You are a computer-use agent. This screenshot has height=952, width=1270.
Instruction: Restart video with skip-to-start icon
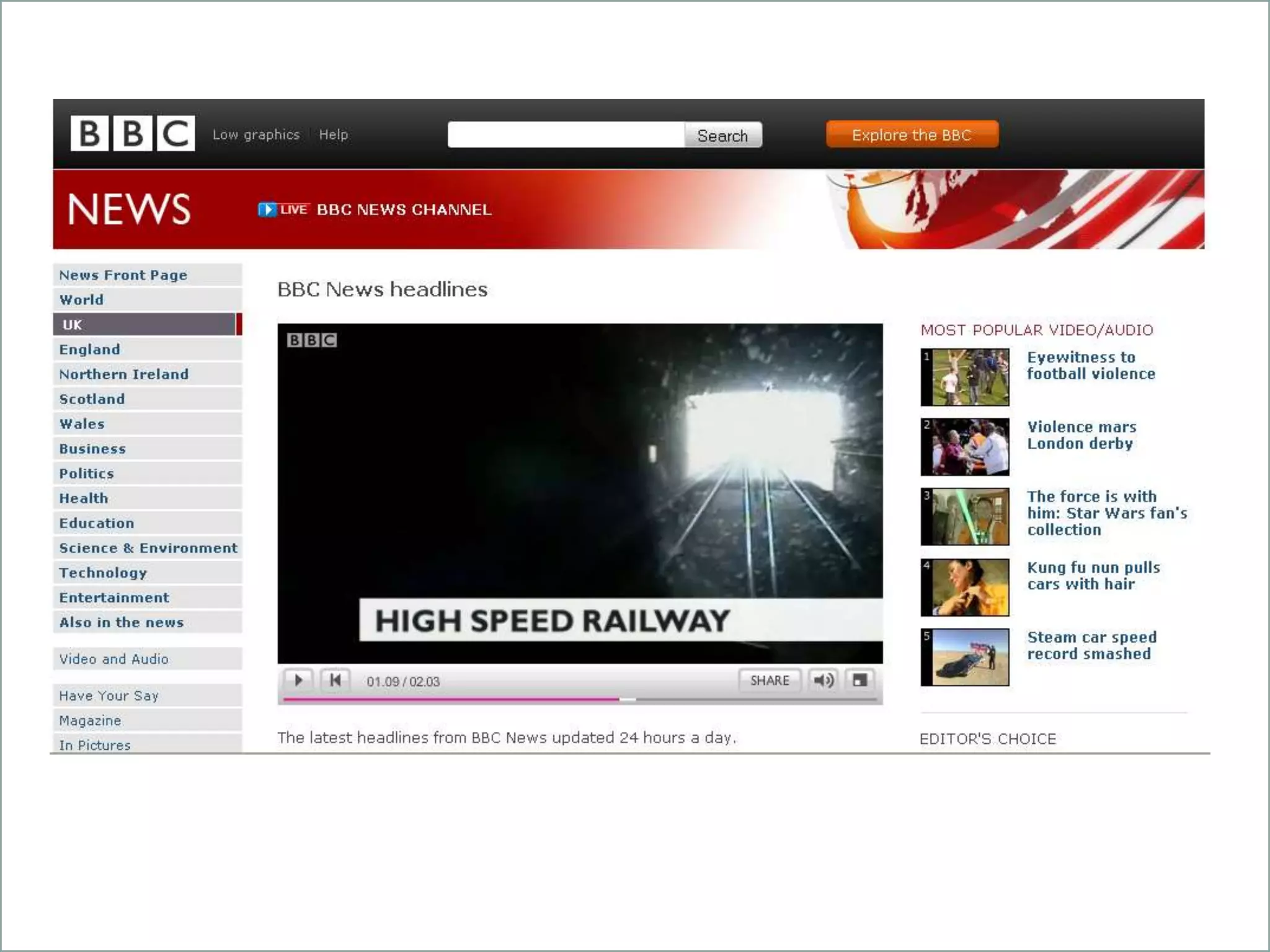coord(335,681)
